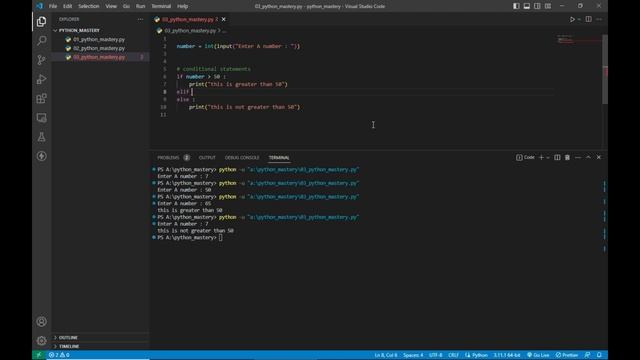Change the UTF-8 file encoding
The height and width of the screenshot is (360, 640).
pyautogui.click(x=436, y=355)
